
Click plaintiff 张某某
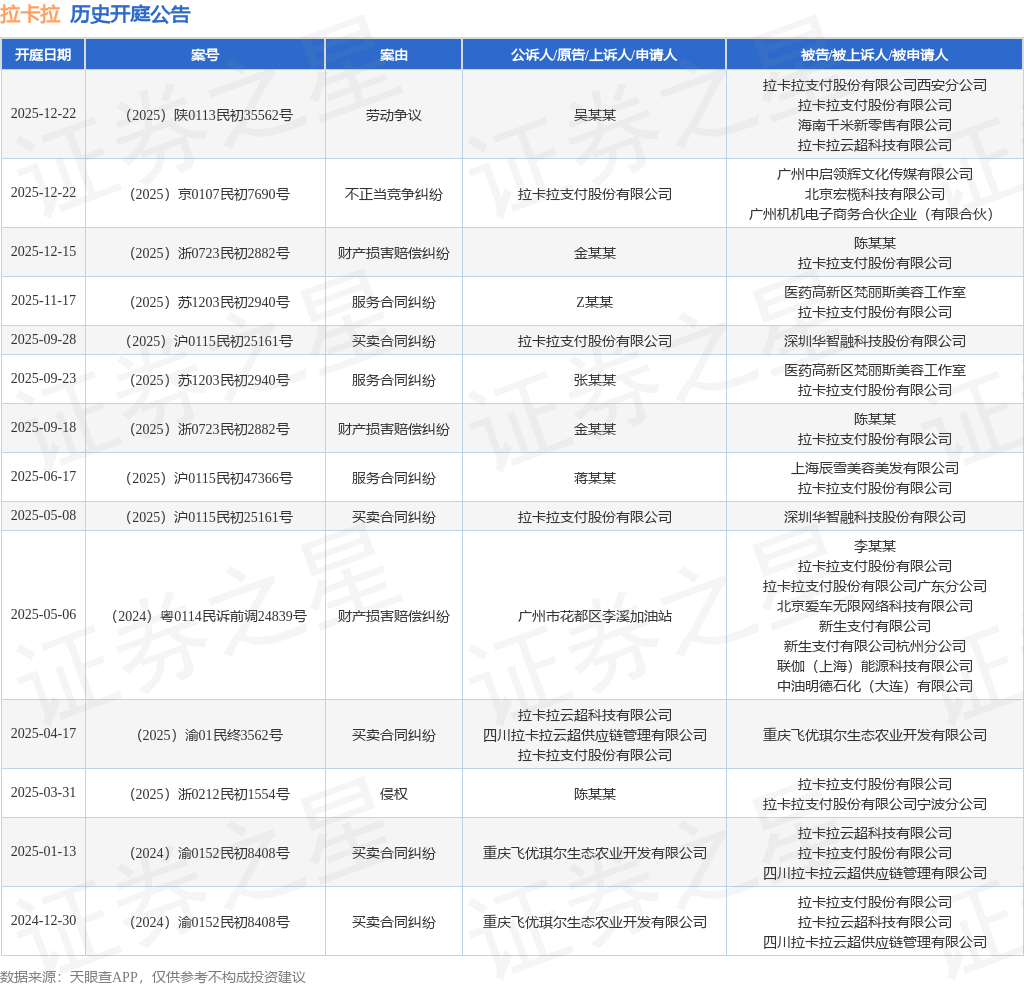(594, 380)
